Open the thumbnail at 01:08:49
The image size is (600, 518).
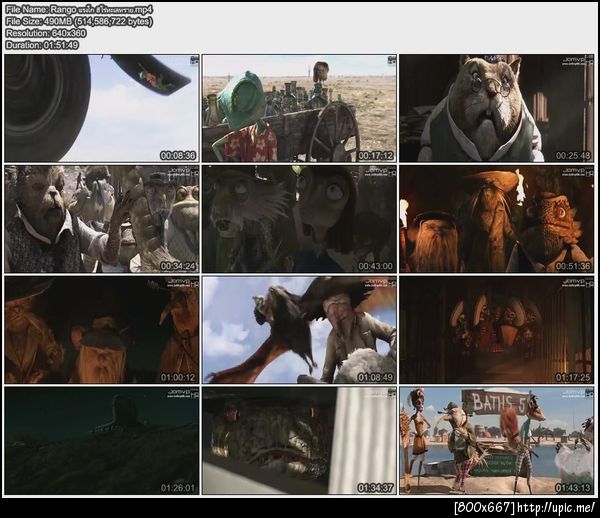coord(299,330)
